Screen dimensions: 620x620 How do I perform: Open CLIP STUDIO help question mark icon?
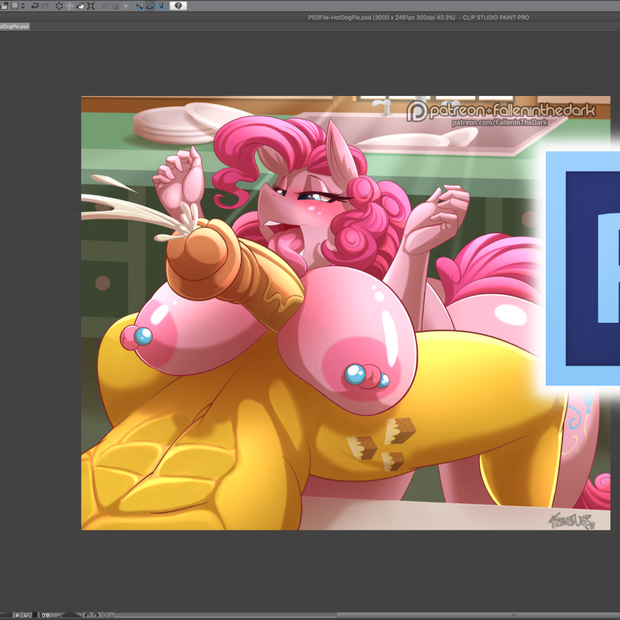[179, 6]
